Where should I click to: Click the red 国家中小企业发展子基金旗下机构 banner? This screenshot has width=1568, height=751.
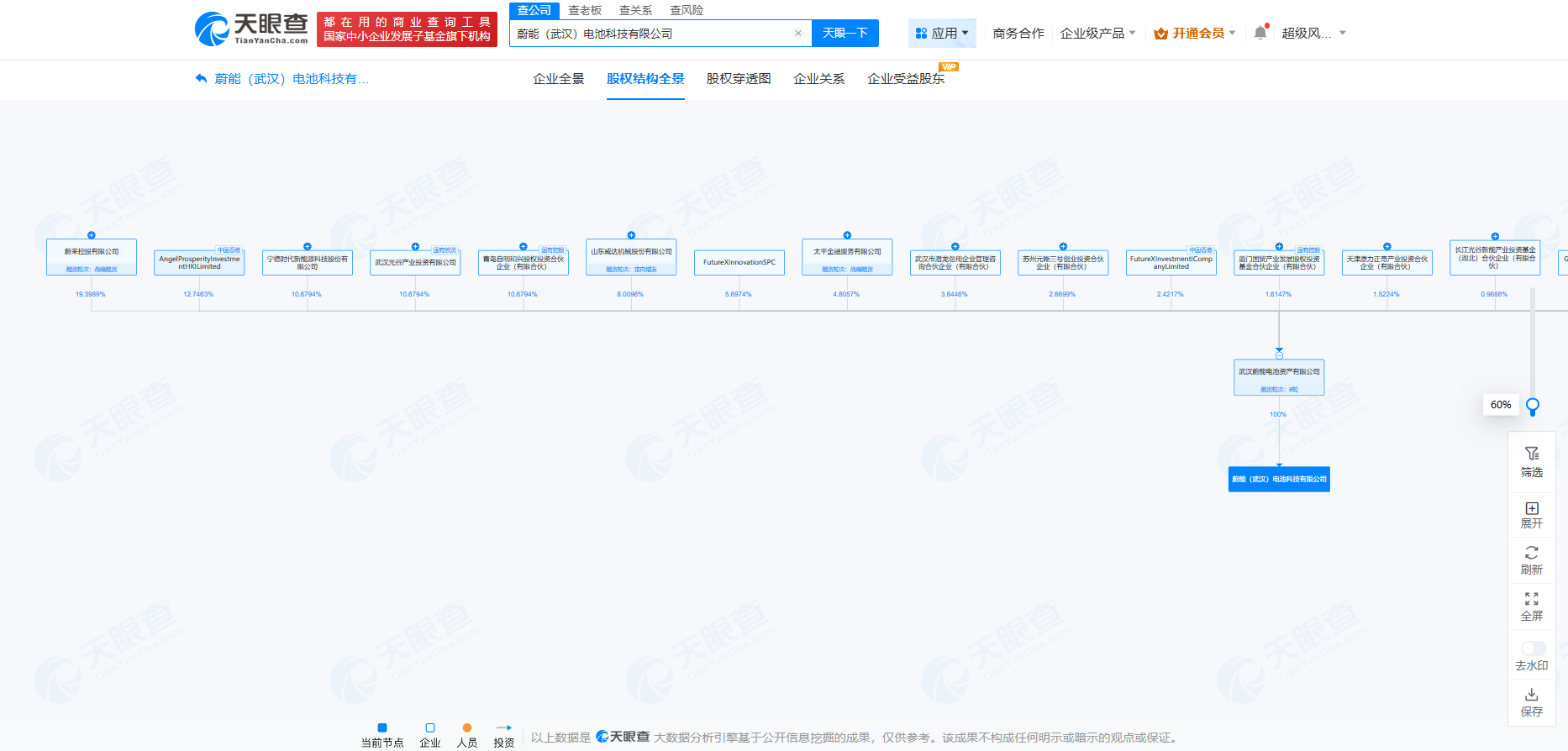(407, 29)
